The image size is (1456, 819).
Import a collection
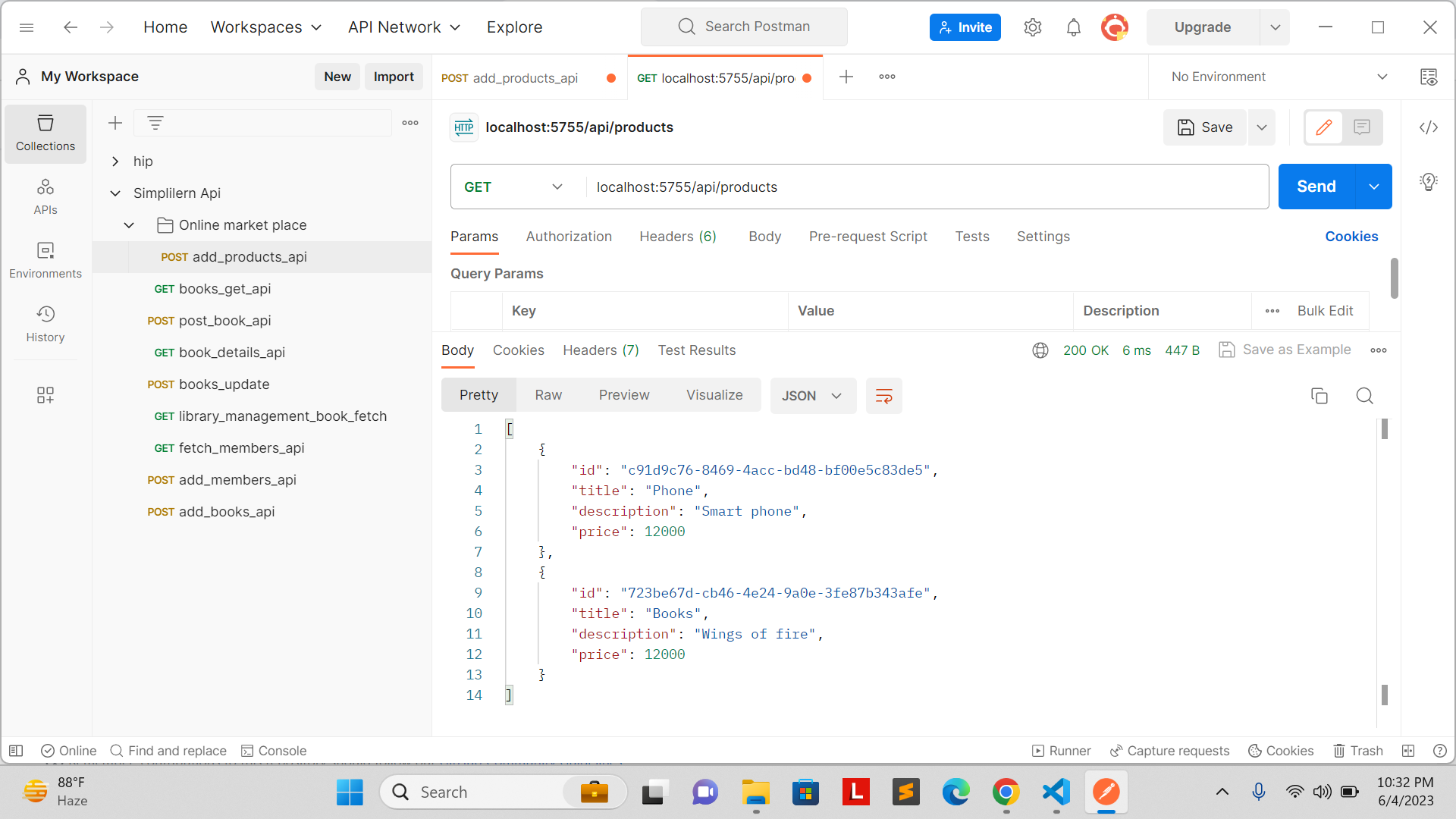tap(394, 76)
